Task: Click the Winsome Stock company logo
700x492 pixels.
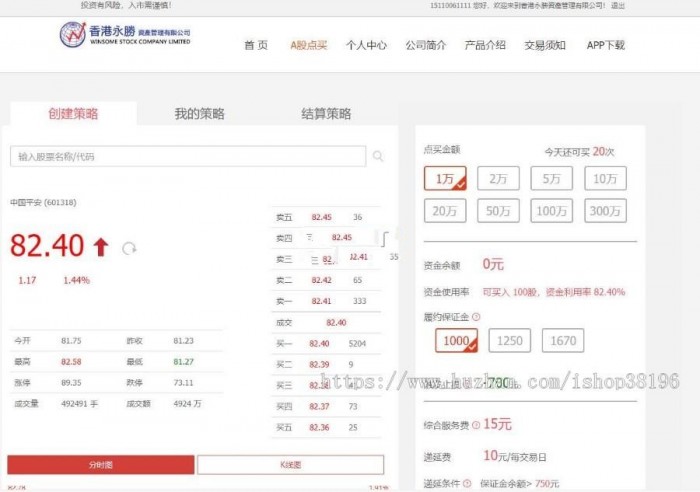Action: point(124,36)
